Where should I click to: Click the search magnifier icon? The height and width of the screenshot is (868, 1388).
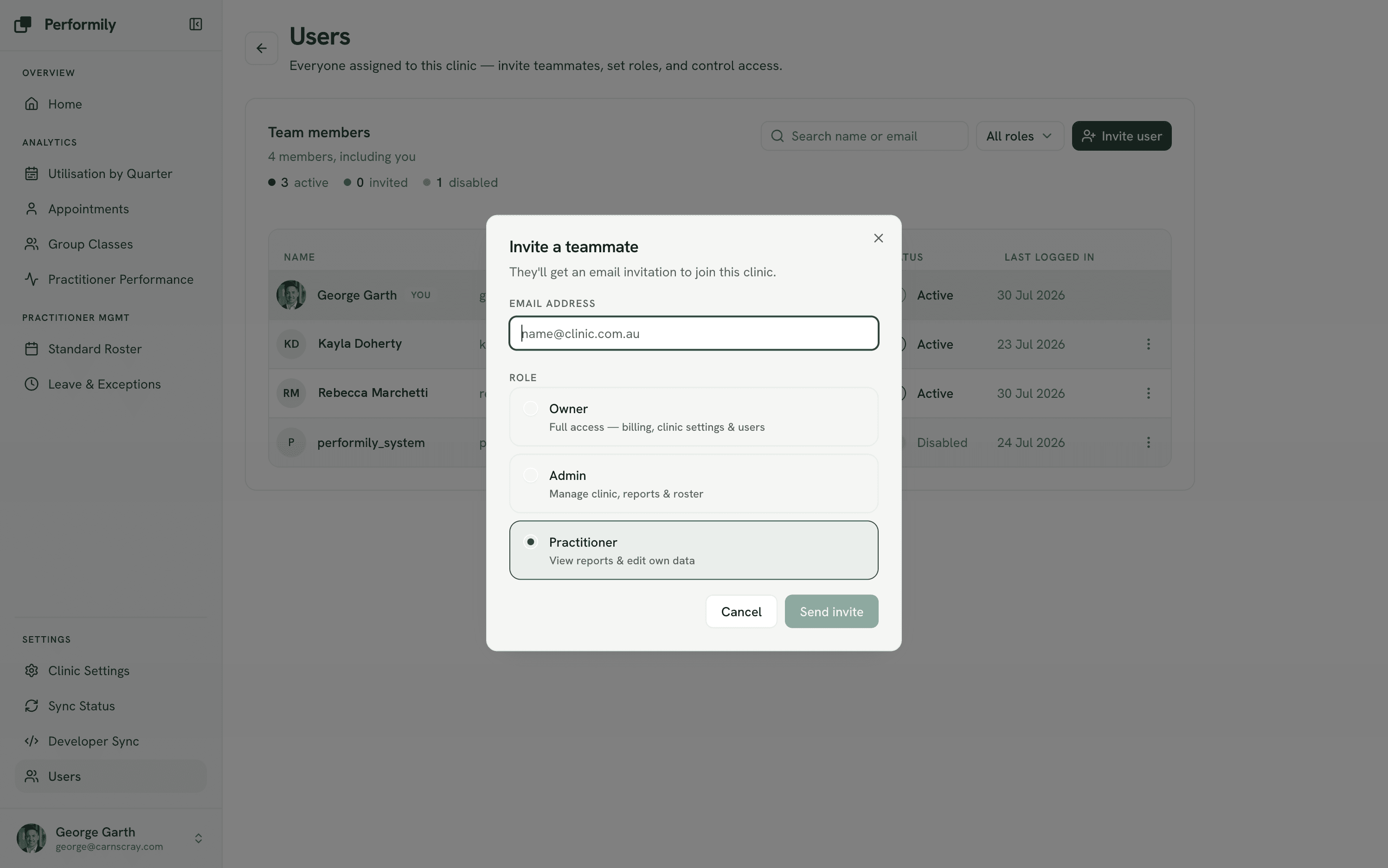pos(778,136)
